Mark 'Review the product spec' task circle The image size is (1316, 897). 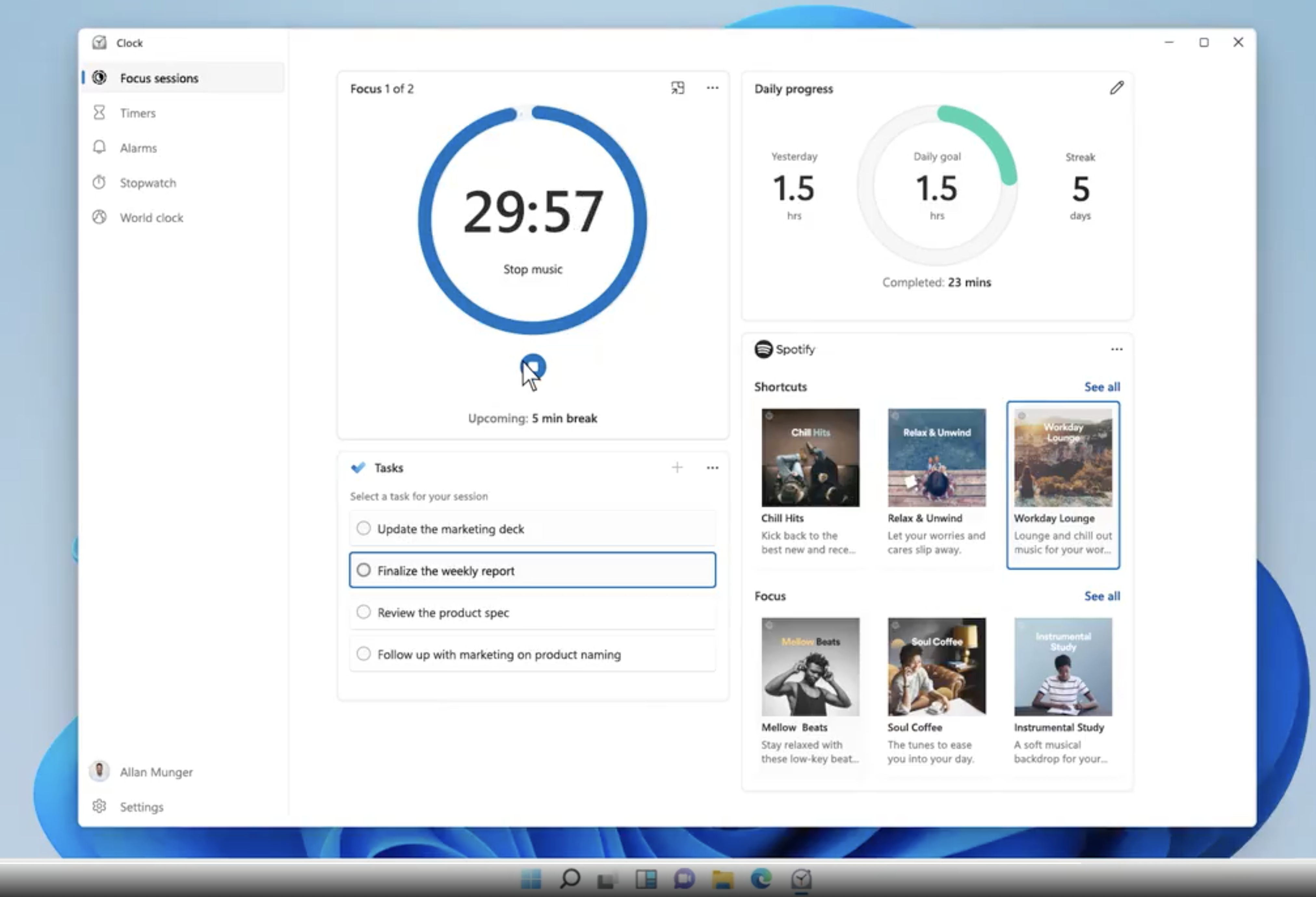tap(363, 612)
